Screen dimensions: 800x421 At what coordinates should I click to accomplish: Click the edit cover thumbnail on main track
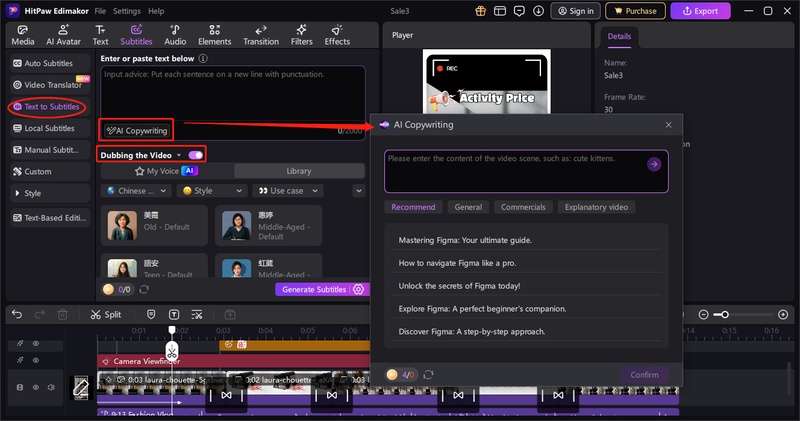81,388
